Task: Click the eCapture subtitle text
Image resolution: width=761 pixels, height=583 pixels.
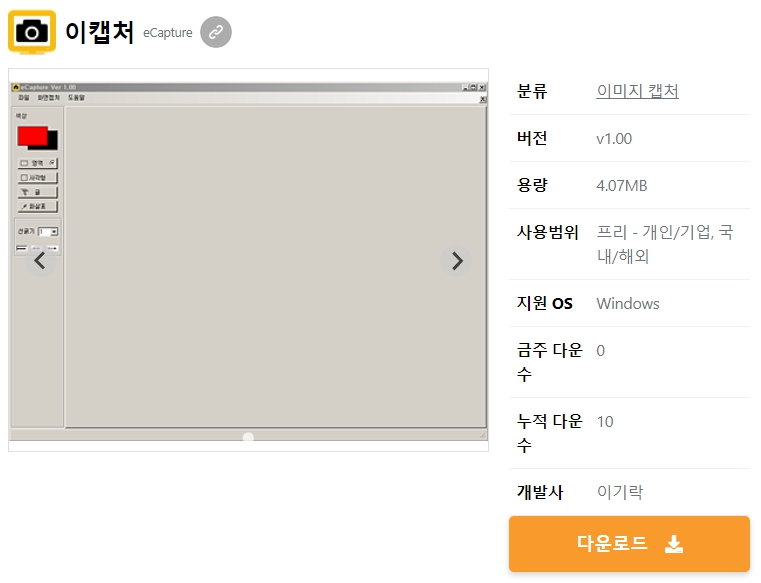Action: point(167,33)
